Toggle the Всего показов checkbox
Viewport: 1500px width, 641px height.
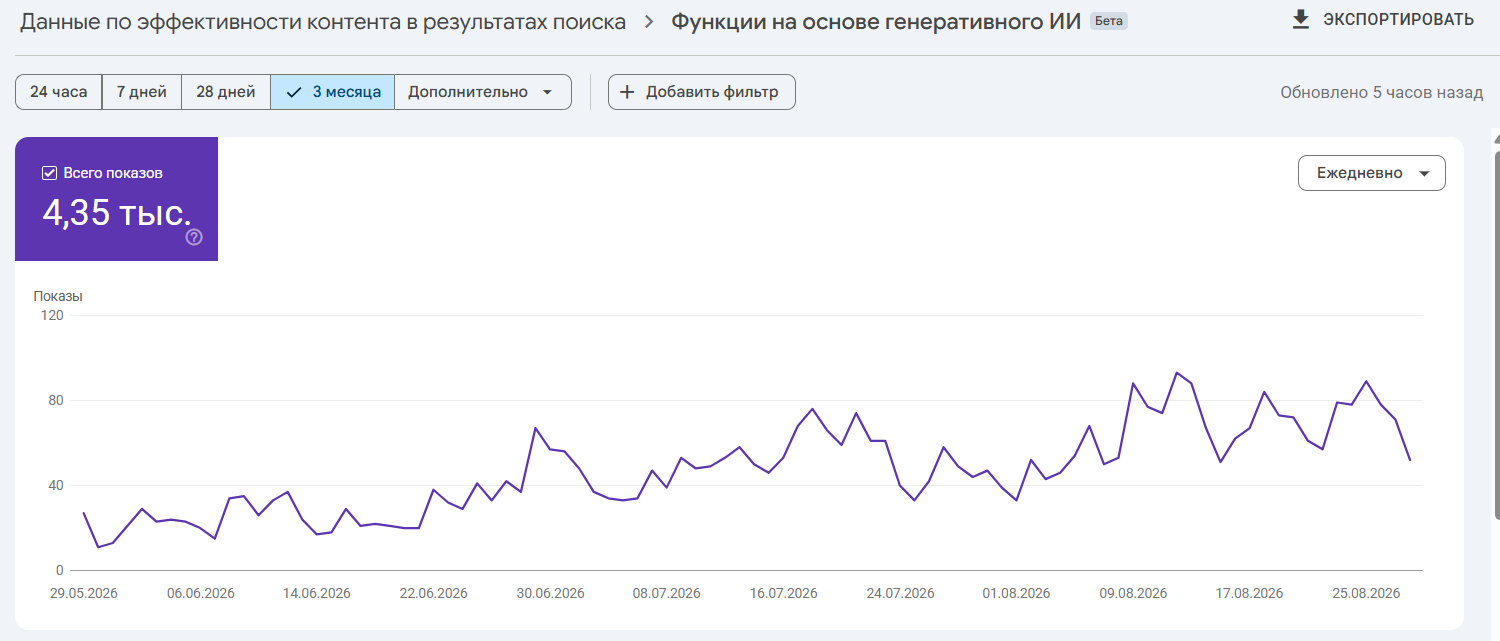[x=49, y=173]
